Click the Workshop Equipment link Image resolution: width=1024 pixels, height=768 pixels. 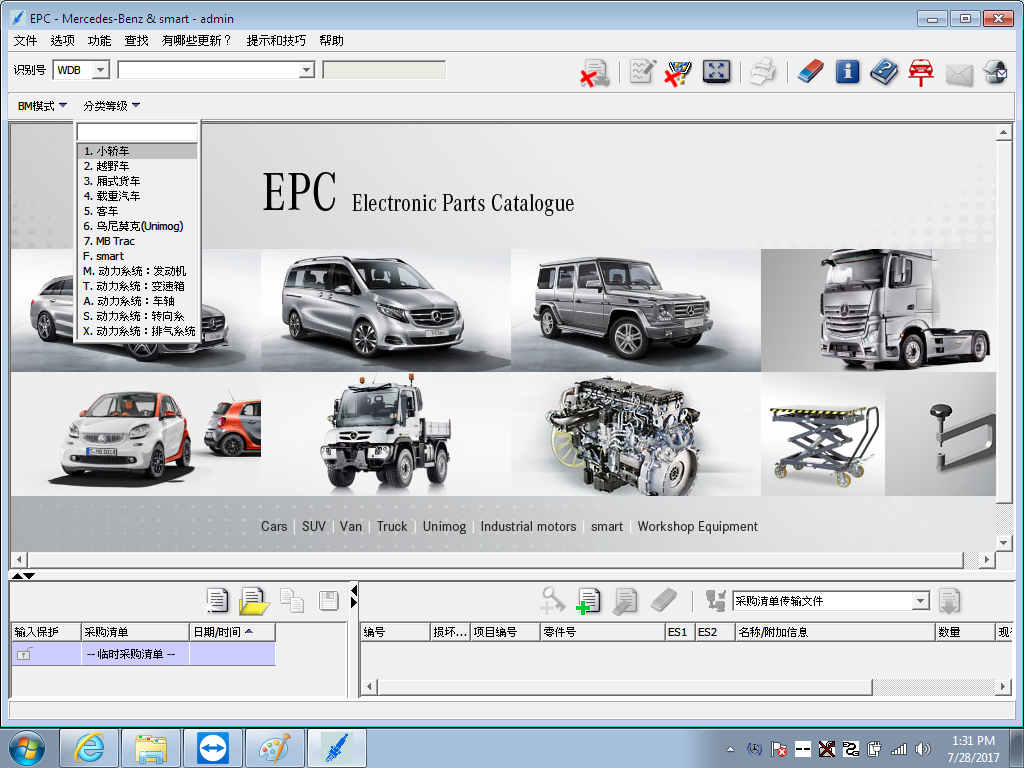[x=697, y=526]
